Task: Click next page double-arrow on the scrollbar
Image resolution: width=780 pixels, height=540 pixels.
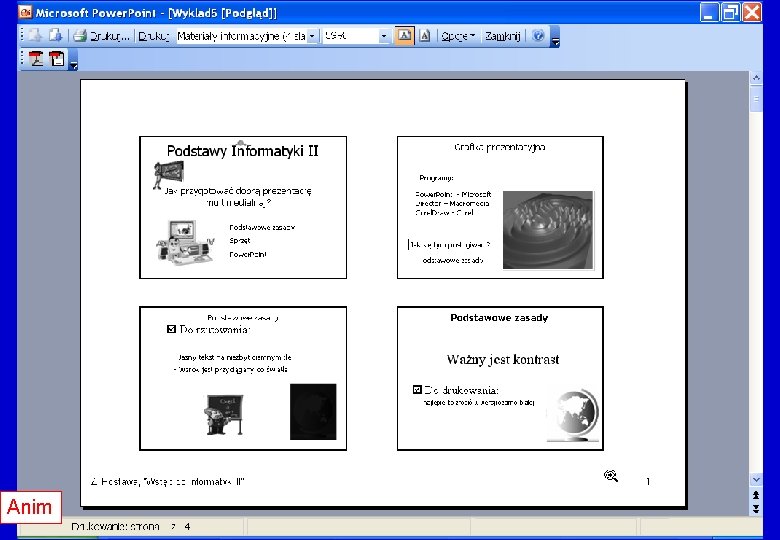Action: 756,509
